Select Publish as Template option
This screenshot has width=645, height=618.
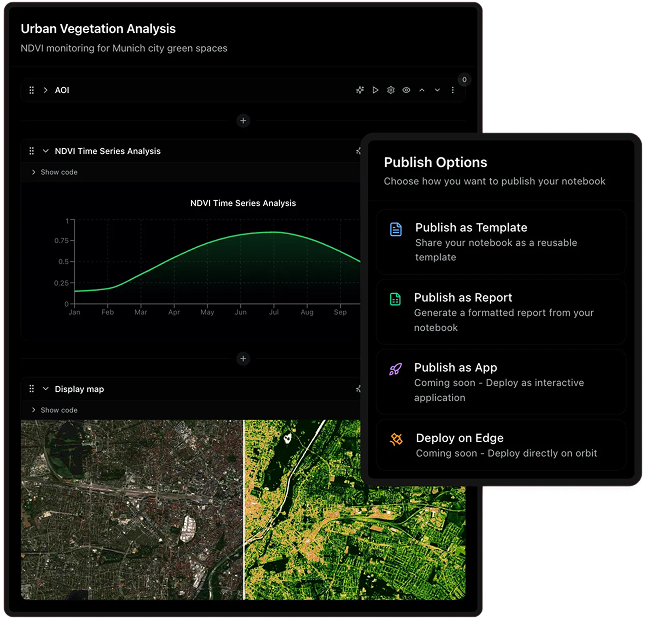pyautogui.click(x=502, y=241)
